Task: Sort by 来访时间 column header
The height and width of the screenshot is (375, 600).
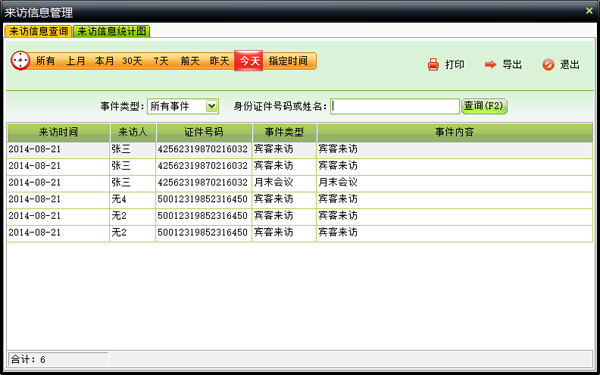Action: point(58,132)
